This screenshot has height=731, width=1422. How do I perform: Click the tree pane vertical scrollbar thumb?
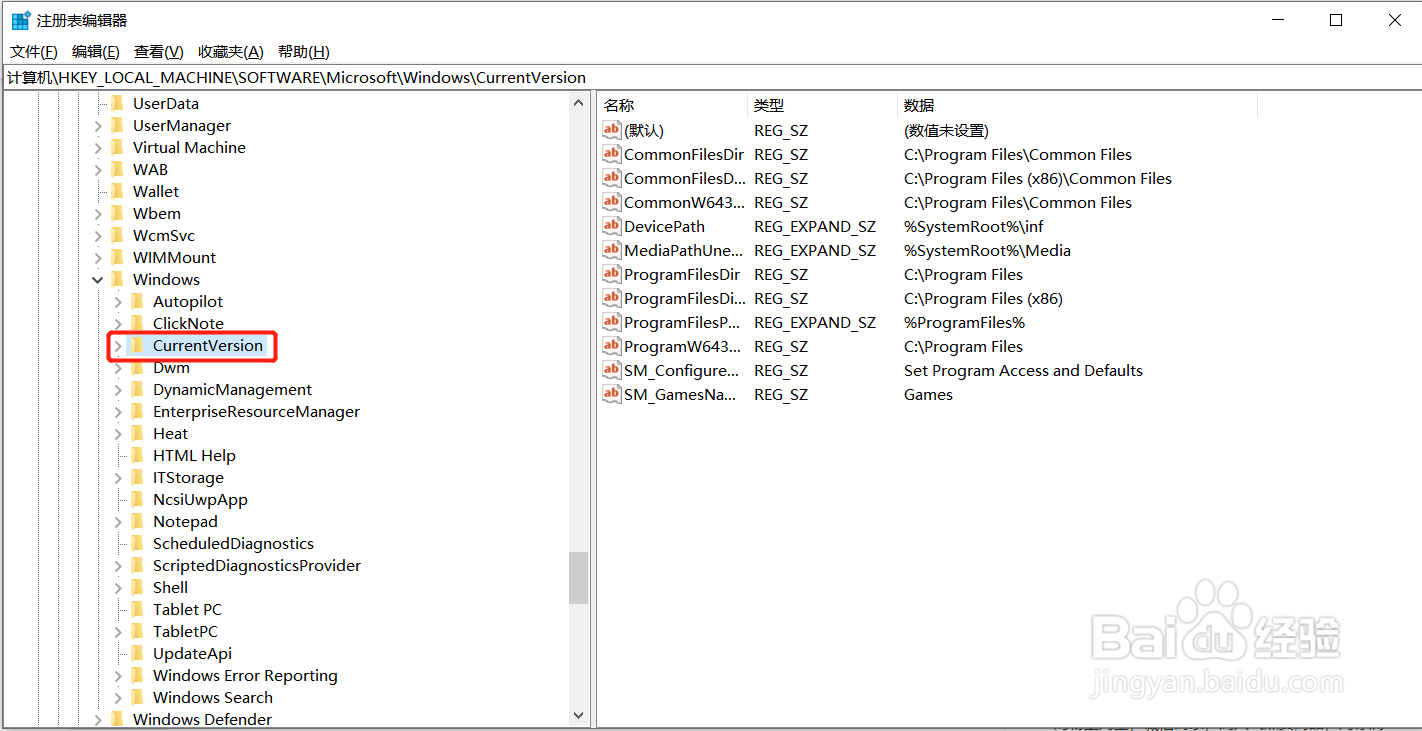pos(579,578)
